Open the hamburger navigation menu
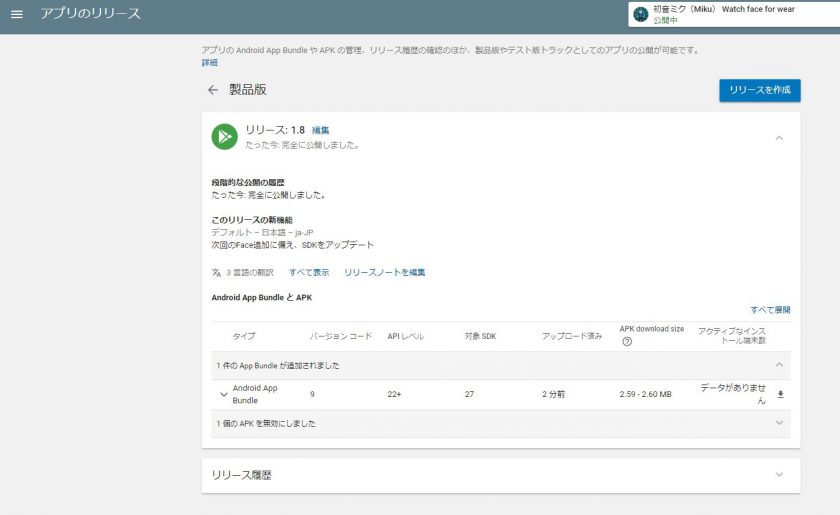Image resolution: width=840 pixels, height=515 pixels. 17,14
